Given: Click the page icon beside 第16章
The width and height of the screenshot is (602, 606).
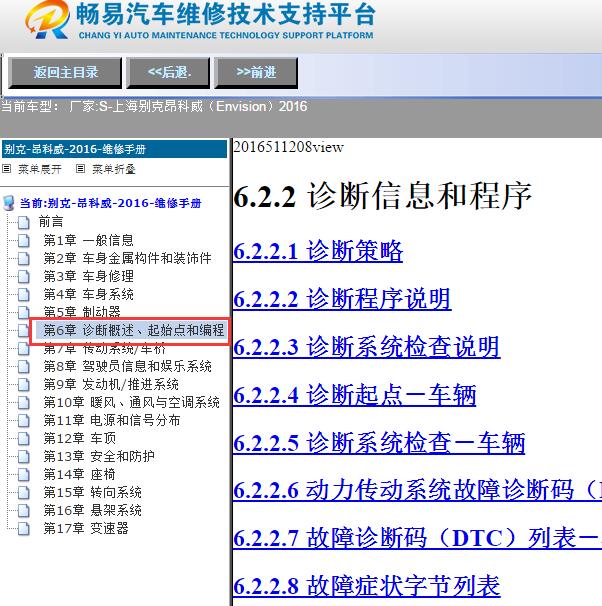Looking at the screenshot, I should (x=24, y=511).
